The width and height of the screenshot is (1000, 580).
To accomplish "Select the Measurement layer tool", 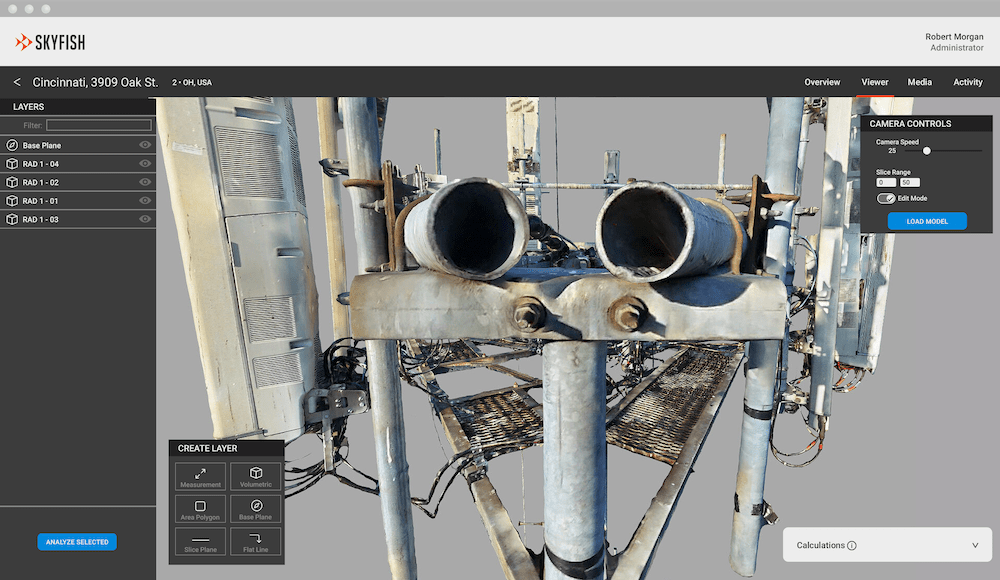I will (200, 477).
